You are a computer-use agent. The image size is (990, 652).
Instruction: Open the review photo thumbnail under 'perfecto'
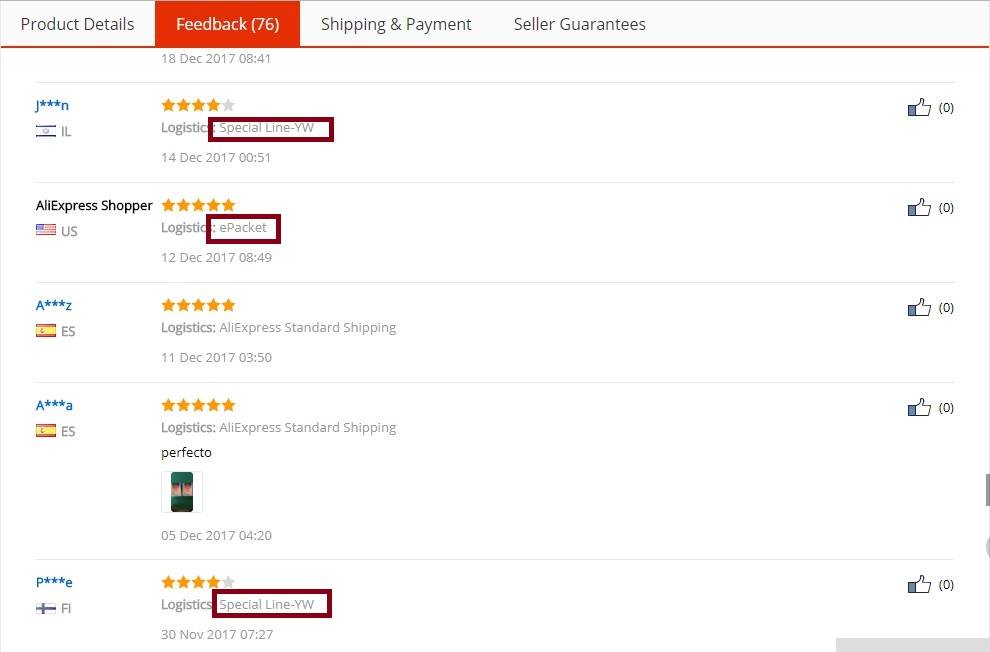182,492
